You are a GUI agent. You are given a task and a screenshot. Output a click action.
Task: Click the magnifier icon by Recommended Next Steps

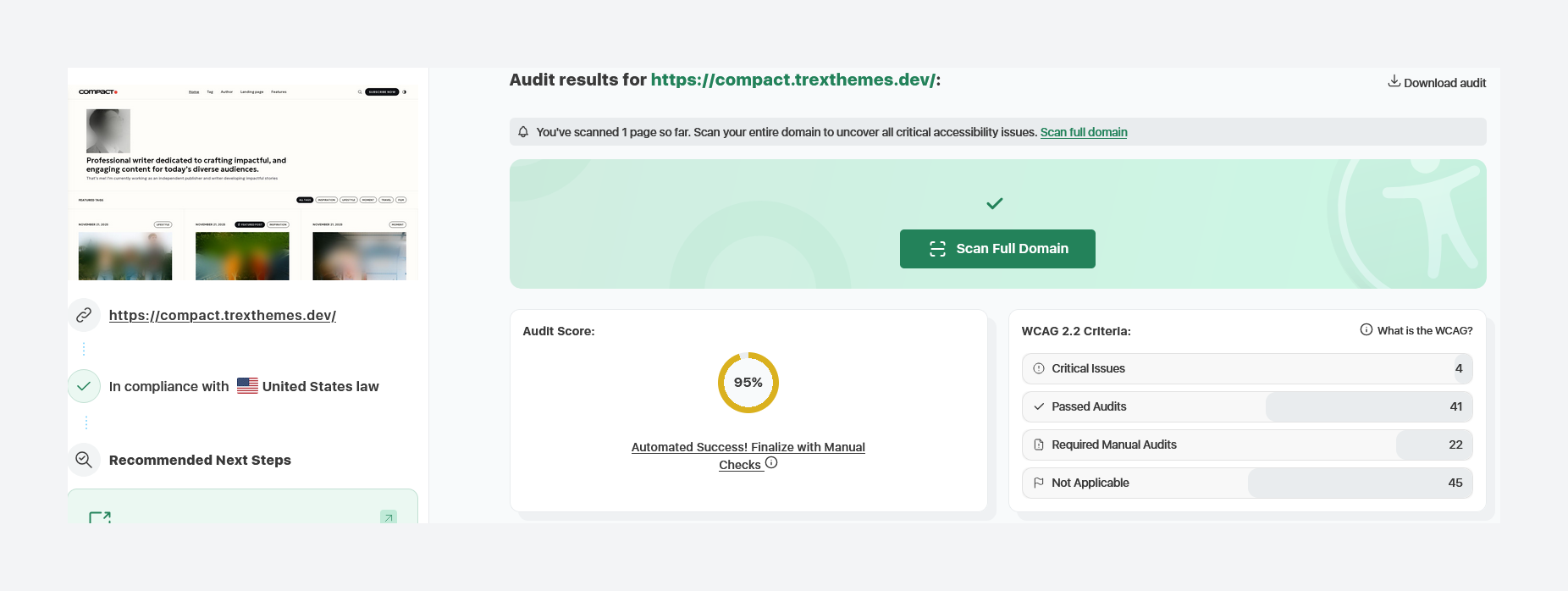(84, 460)
